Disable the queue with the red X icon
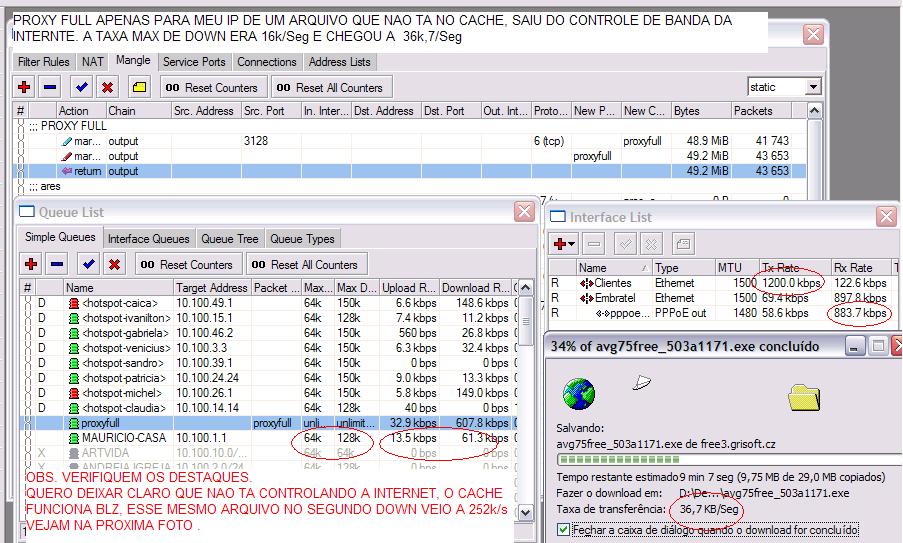The image size is (903, 543). coord(114,264)
